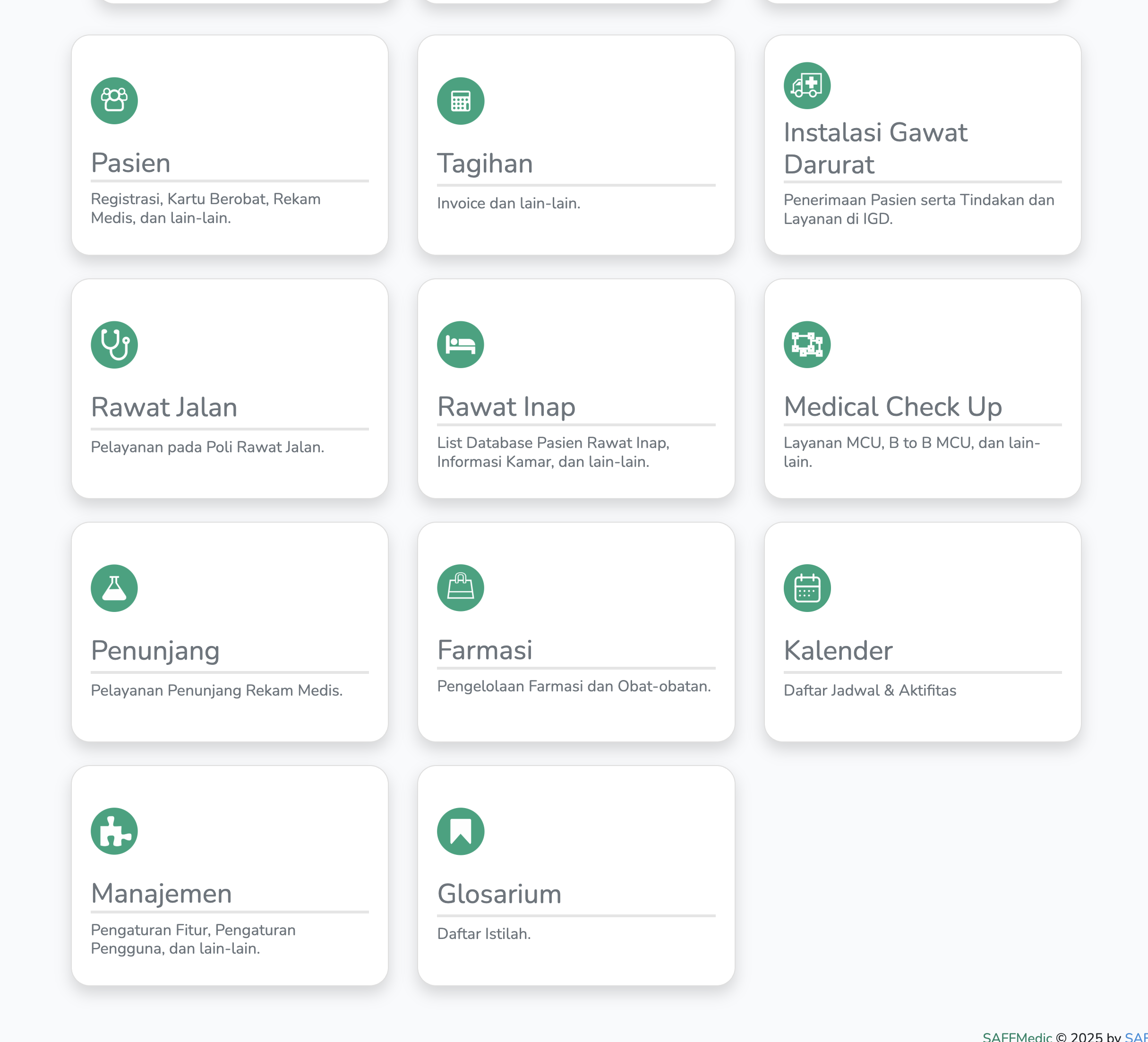This screenshot has height=1042, width=1148.
Task: Click the flask icon for Penunjang
Action: point(114,588)
